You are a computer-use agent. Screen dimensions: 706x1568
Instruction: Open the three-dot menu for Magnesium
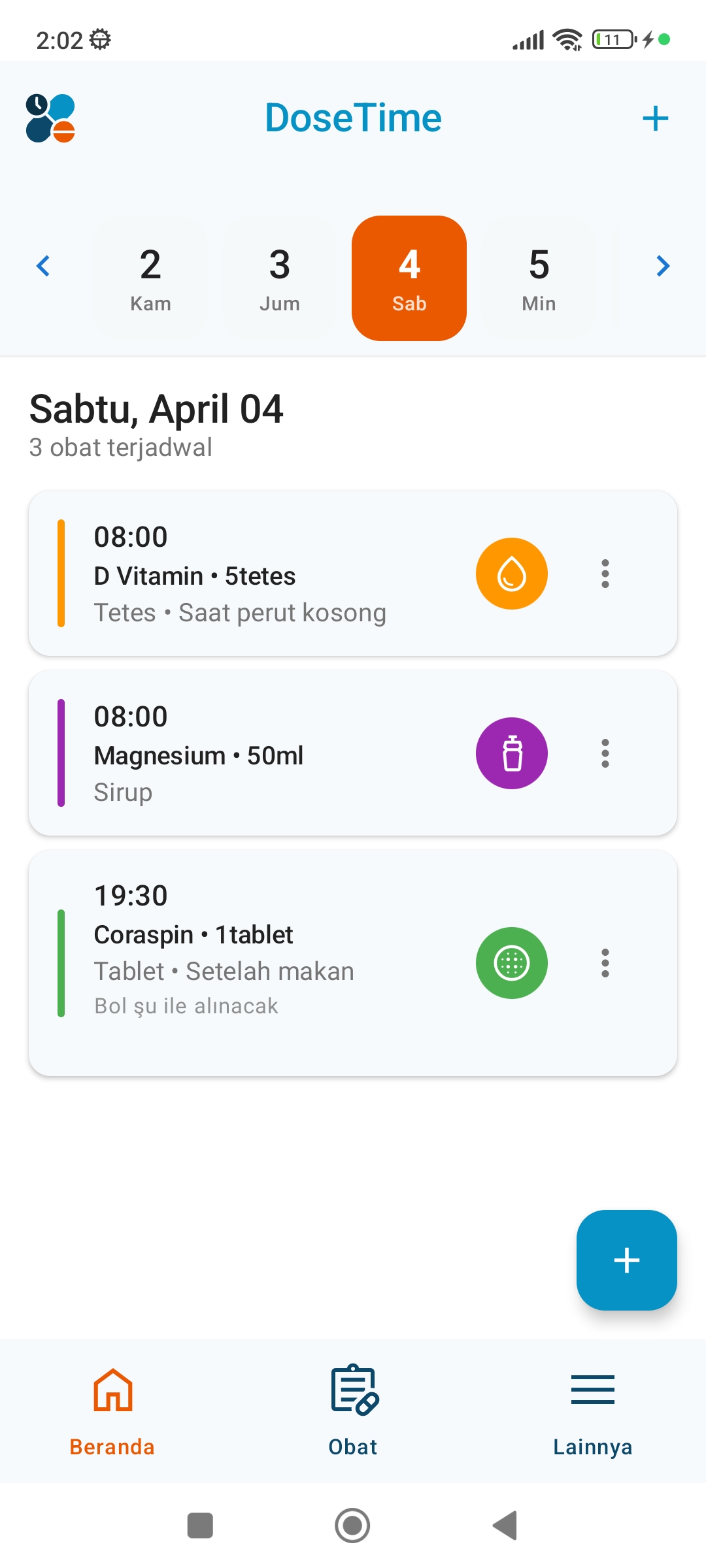(605, 753)
